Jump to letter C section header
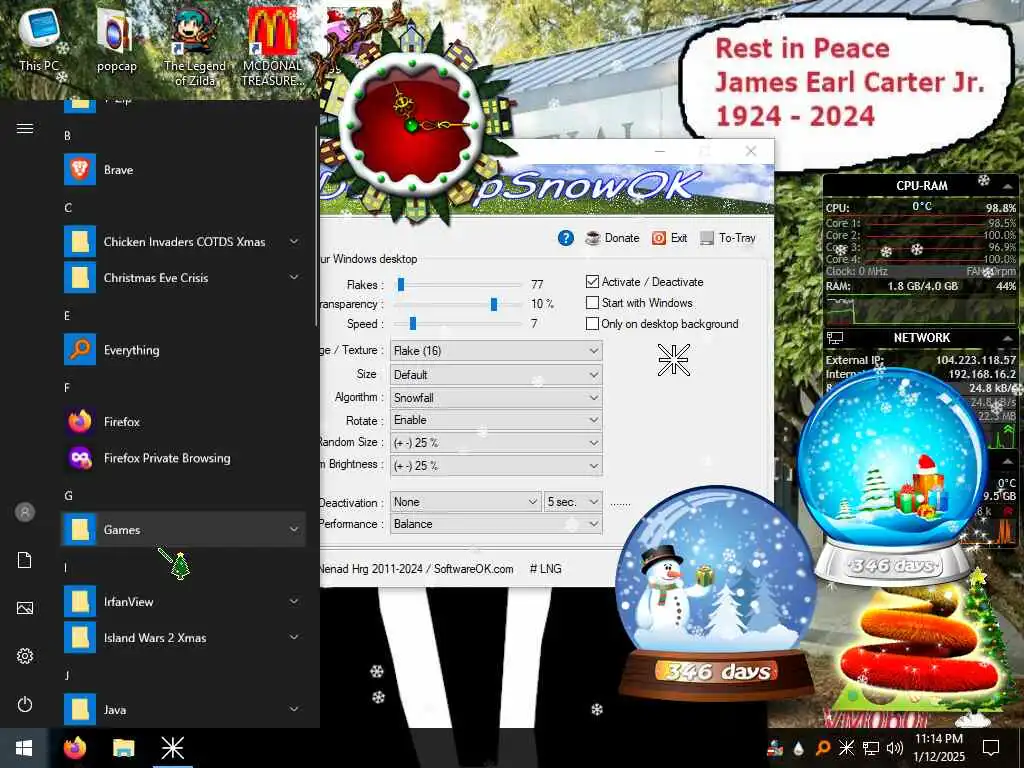The width and height of the screenshot is (1024, 768). click(x=68, y=208)
